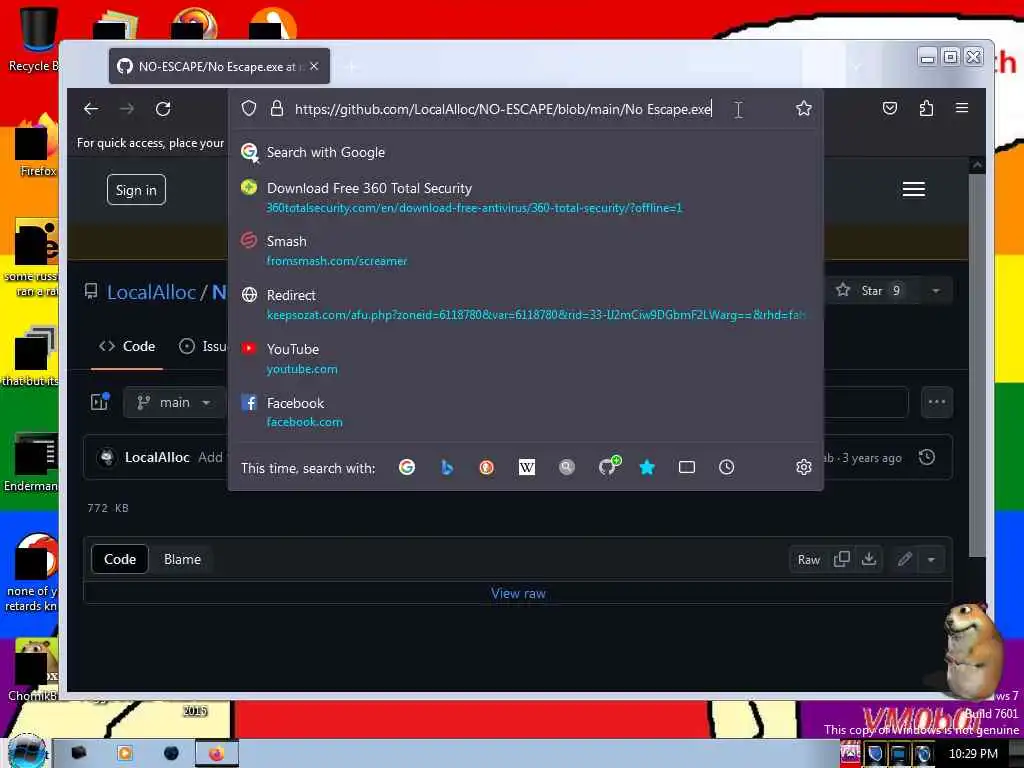Open the Windows Start button
Screen dimensions: 1024x768
coord(26,752)
